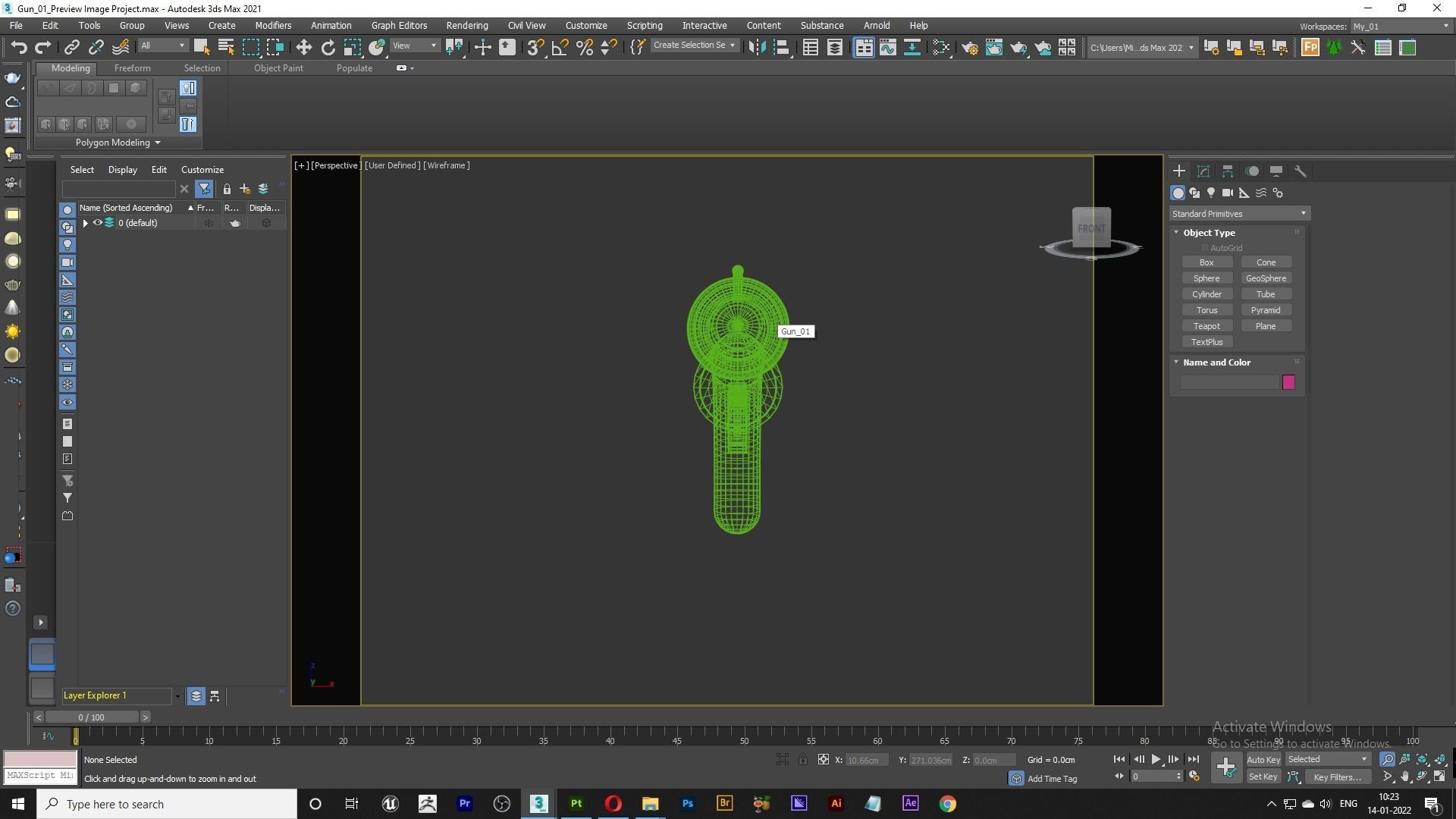The image size is (1456, 819).
Task: Select the Select and Move tool
Action: (x=303, y=47)
